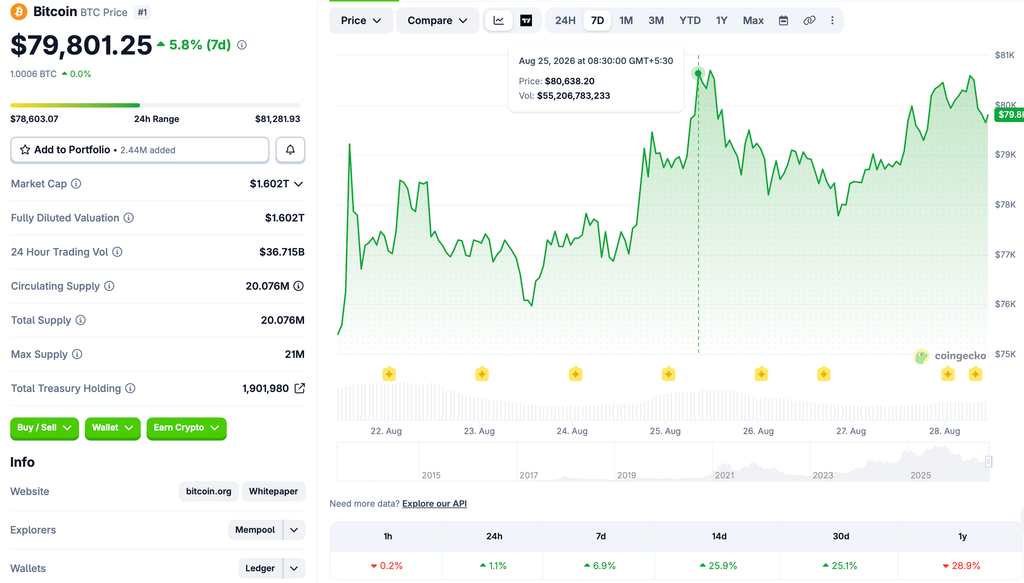
Task: Open the calendar date range picker
Action: [x=783, y=20]
